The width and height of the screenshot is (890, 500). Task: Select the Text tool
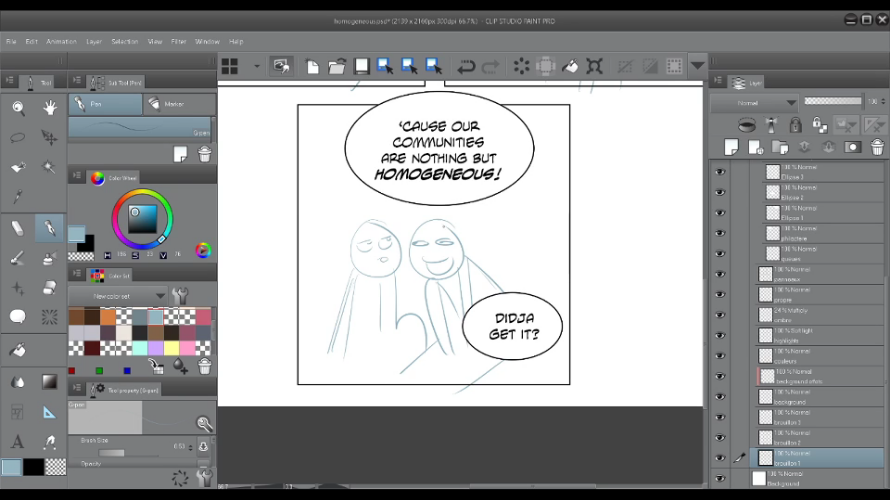click(x=18, y=441)
